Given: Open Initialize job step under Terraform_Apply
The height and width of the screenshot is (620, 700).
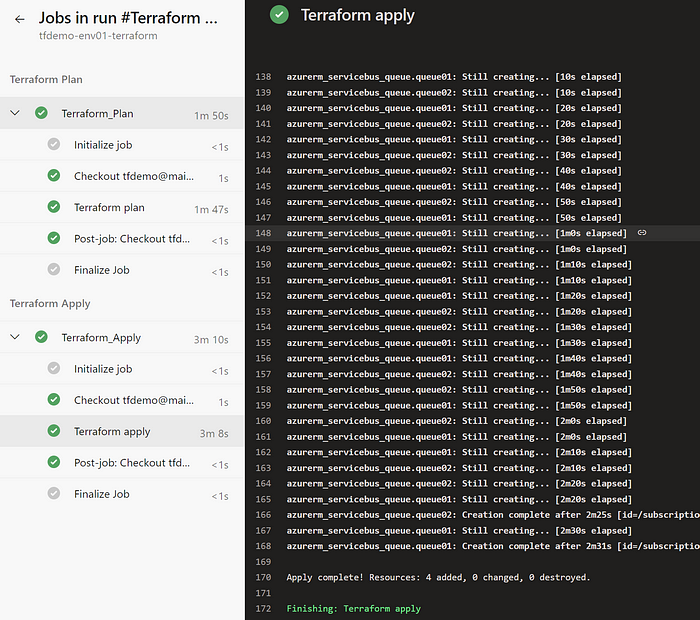Looking at the screenshot, I should [122, 369].
